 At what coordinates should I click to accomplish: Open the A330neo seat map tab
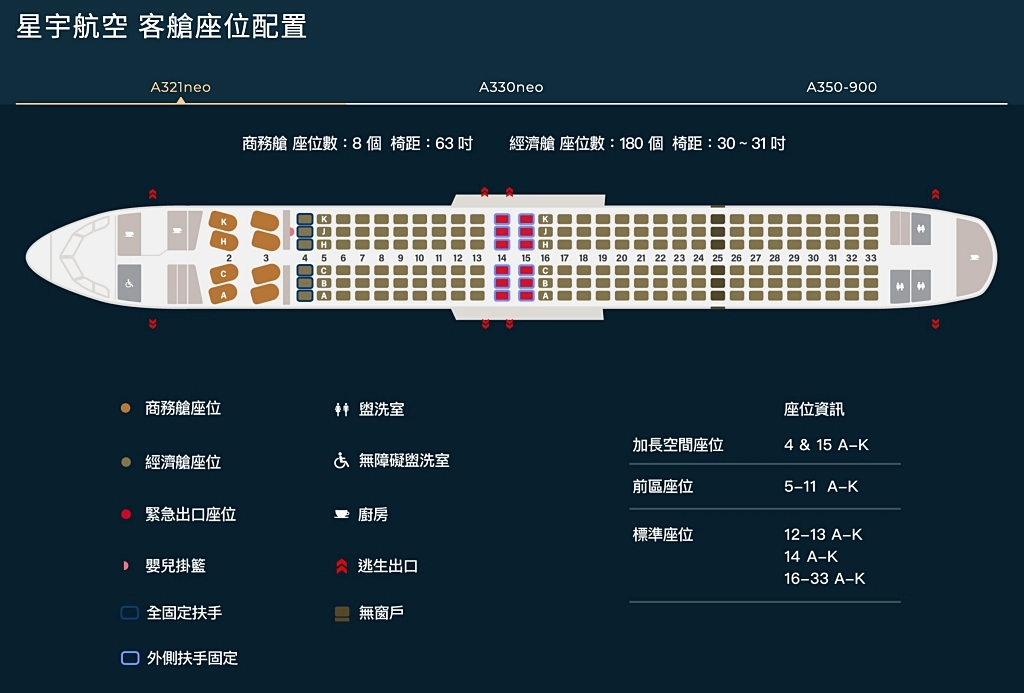click(511, 87)
